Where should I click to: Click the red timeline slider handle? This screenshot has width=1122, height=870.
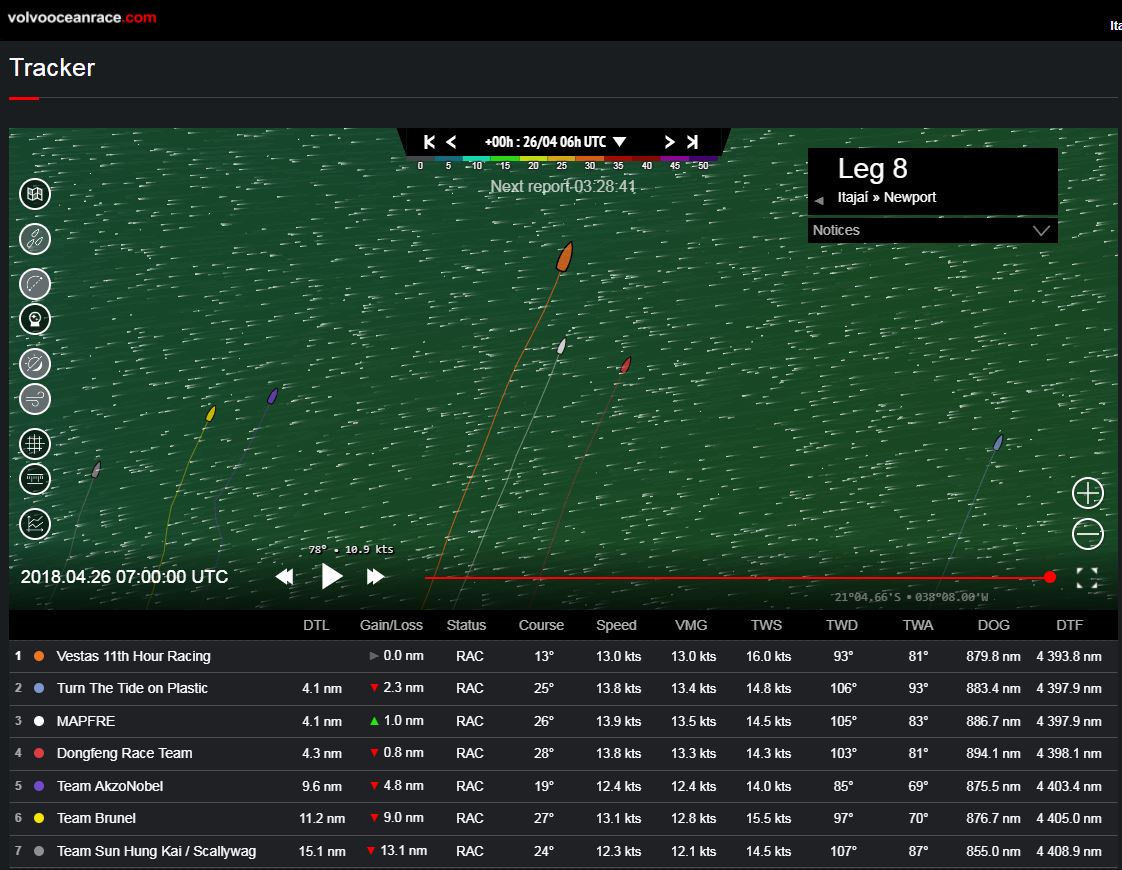(x=1050, y=577)
